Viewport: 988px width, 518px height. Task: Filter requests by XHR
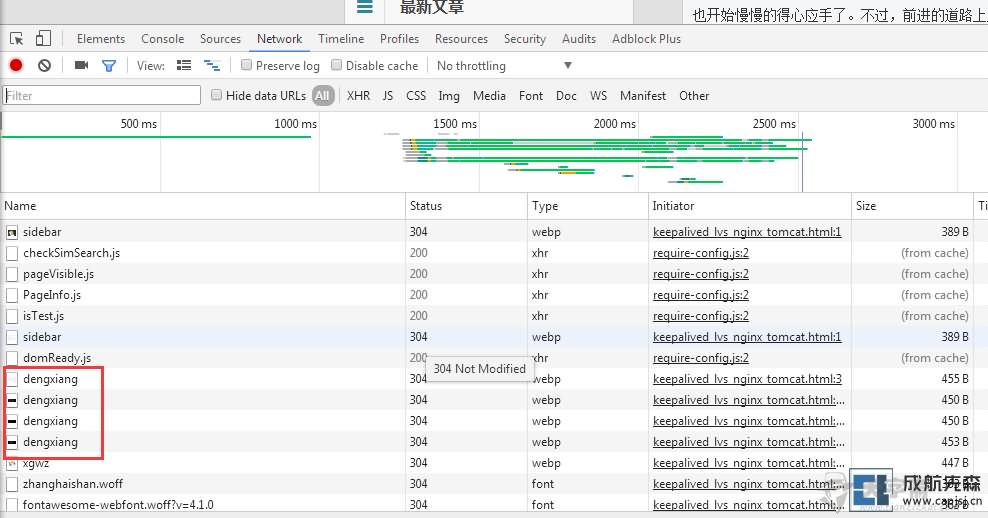point(358,96)
